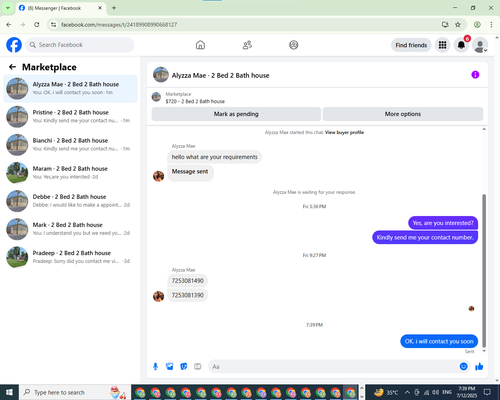The height and width of the screenshot is (400, 500).
Task: Click Alyzza Mae header avatar
Action: pos(161,75)
